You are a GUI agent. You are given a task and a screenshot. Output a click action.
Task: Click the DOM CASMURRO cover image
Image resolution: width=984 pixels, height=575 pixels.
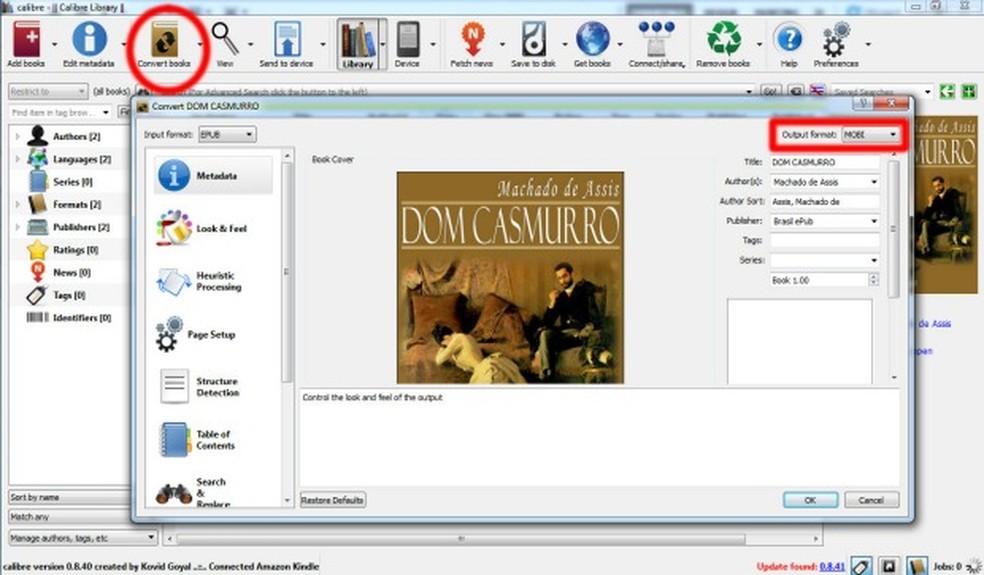[x=510, y=277]
